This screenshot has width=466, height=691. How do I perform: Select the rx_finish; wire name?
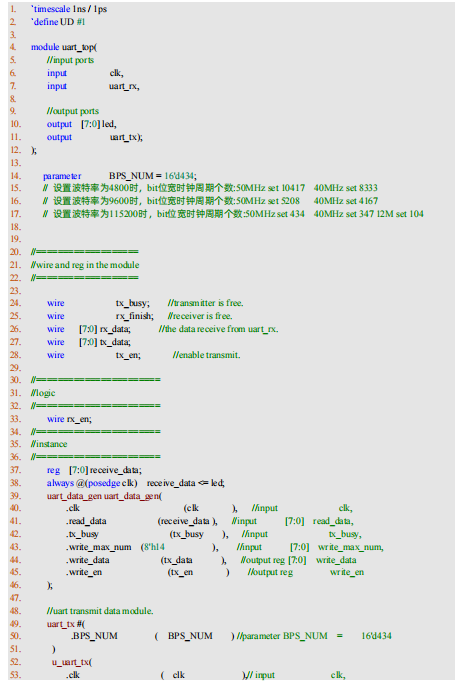tap(134, 316)
